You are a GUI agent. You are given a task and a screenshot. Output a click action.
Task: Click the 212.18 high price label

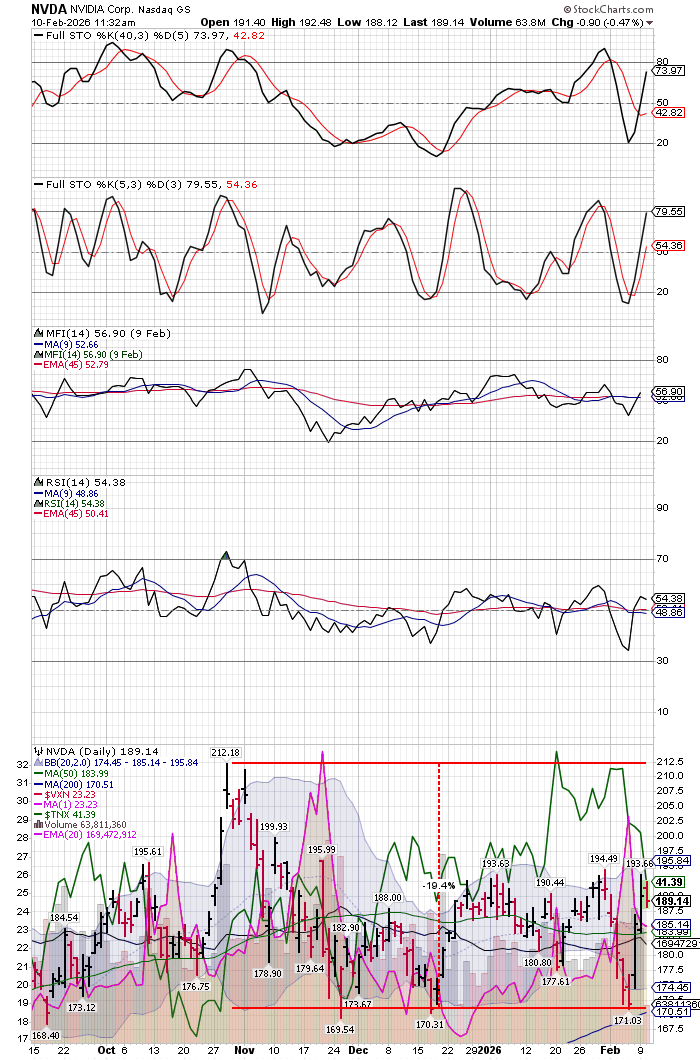point(226,752)
